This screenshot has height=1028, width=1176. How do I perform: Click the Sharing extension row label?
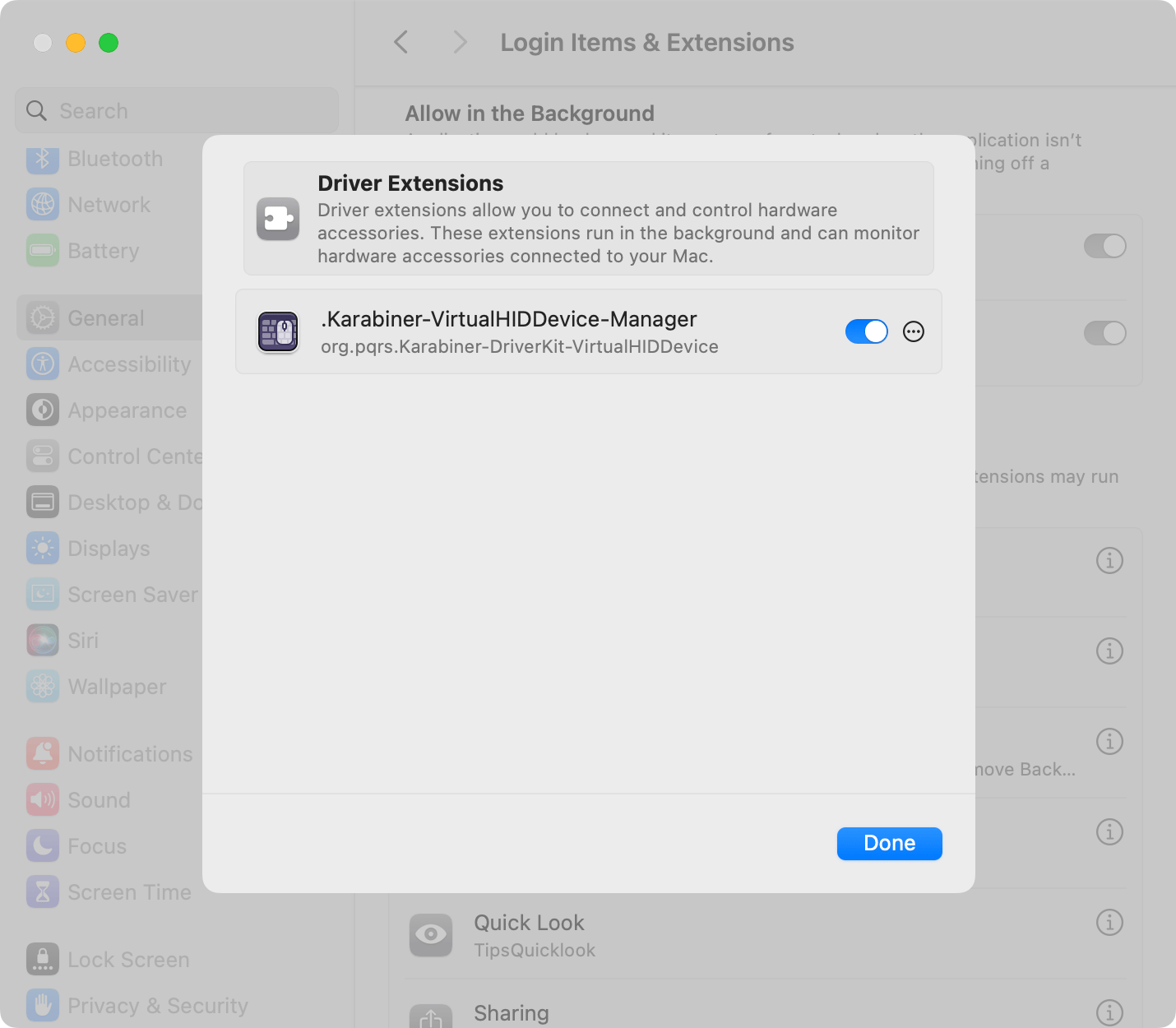512,1013
